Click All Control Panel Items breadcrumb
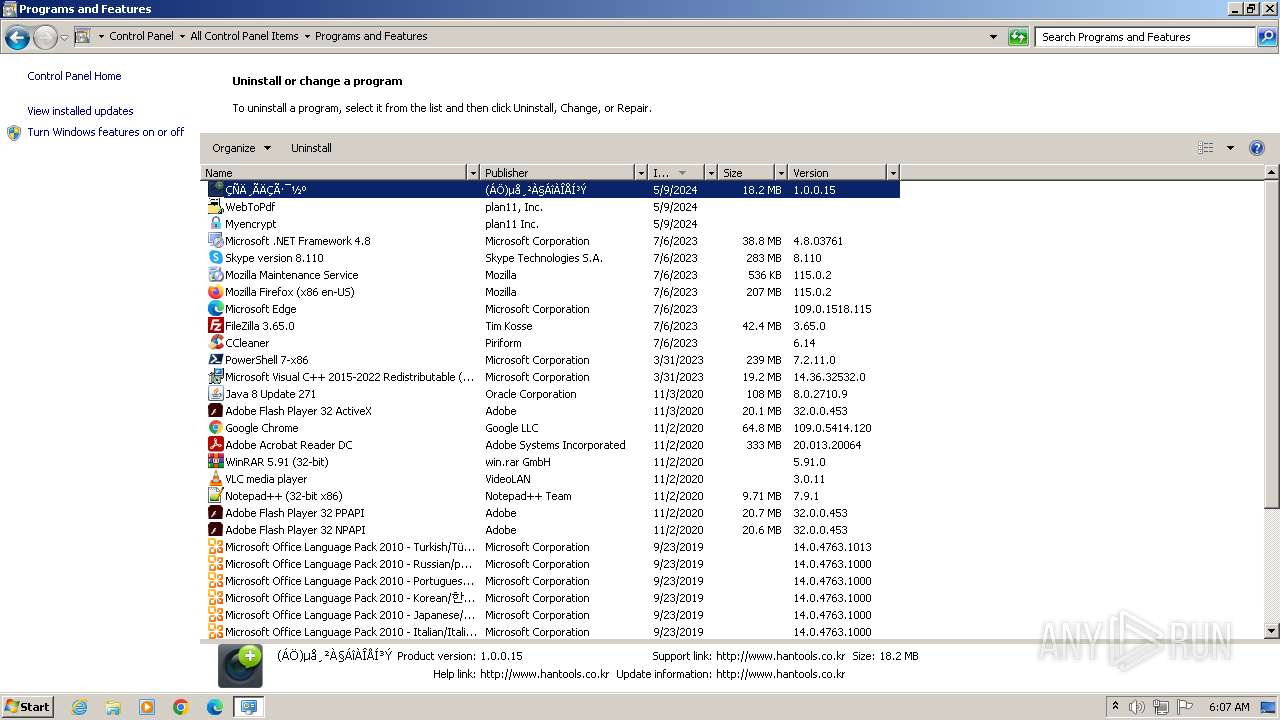 pyautogui.click(x=244, y=36)
